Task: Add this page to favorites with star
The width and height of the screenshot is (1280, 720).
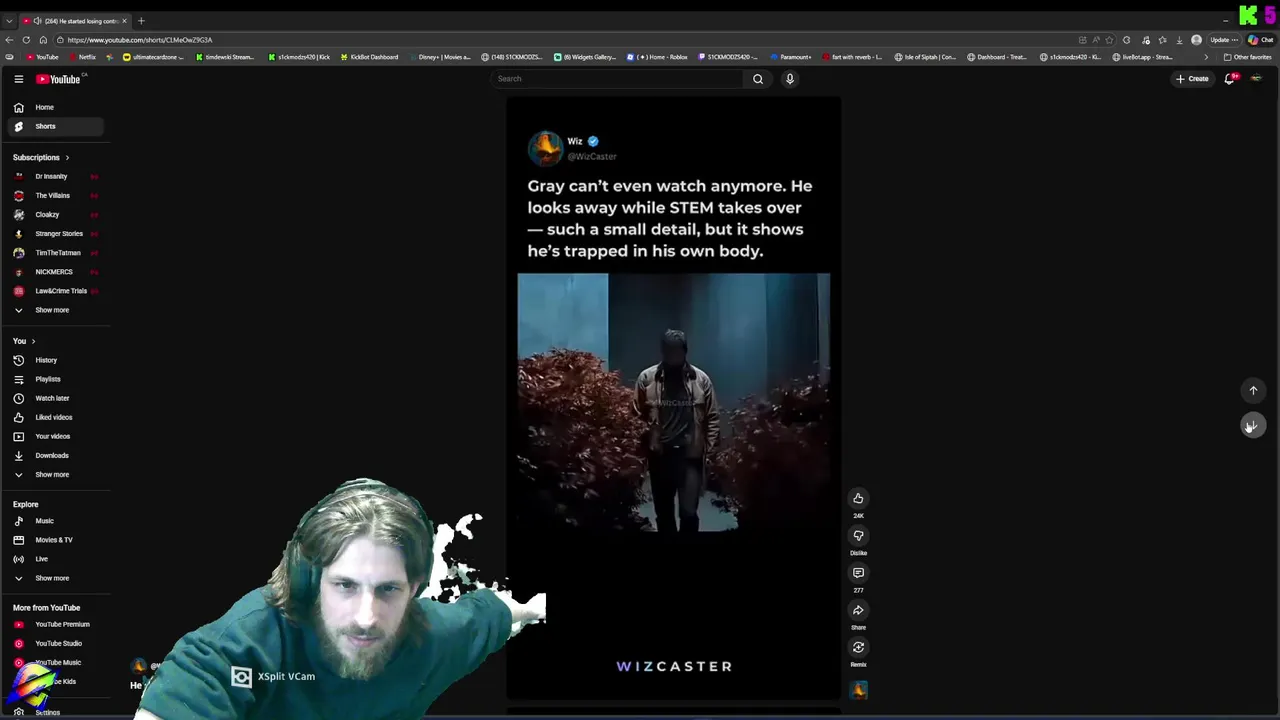Action: 1109,40
